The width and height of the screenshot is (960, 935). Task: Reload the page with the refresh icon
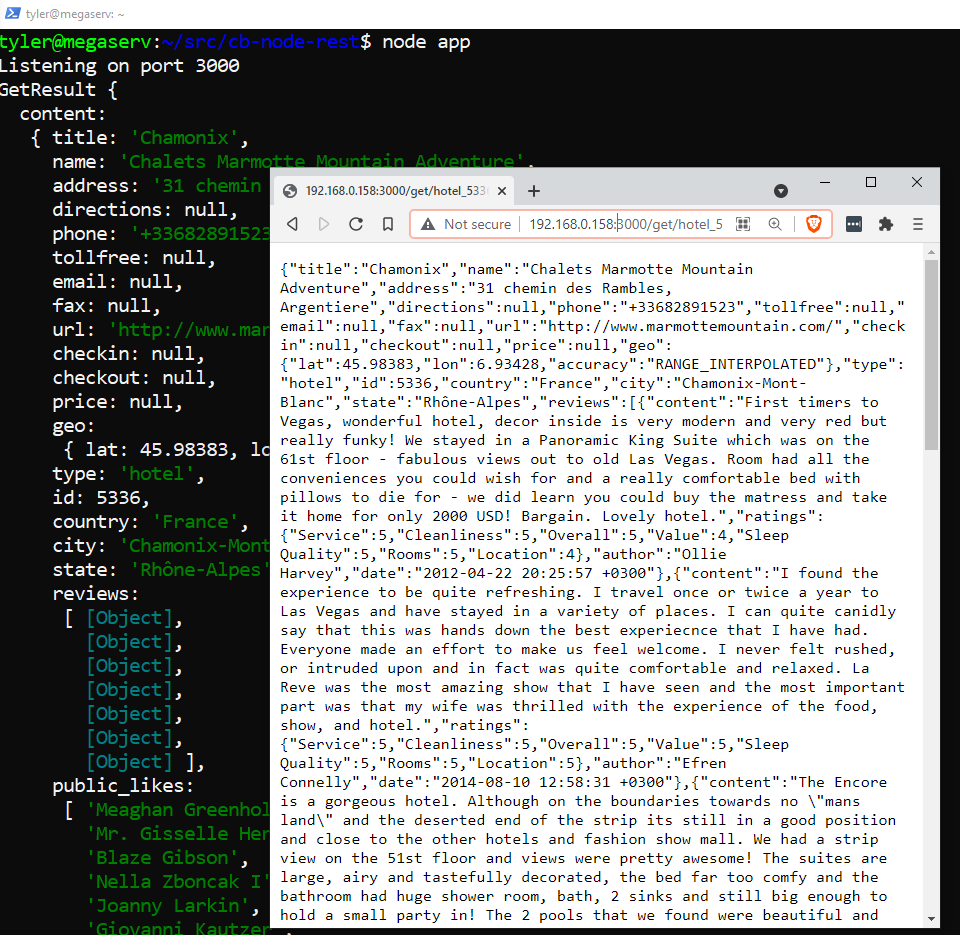coord(356,224)
